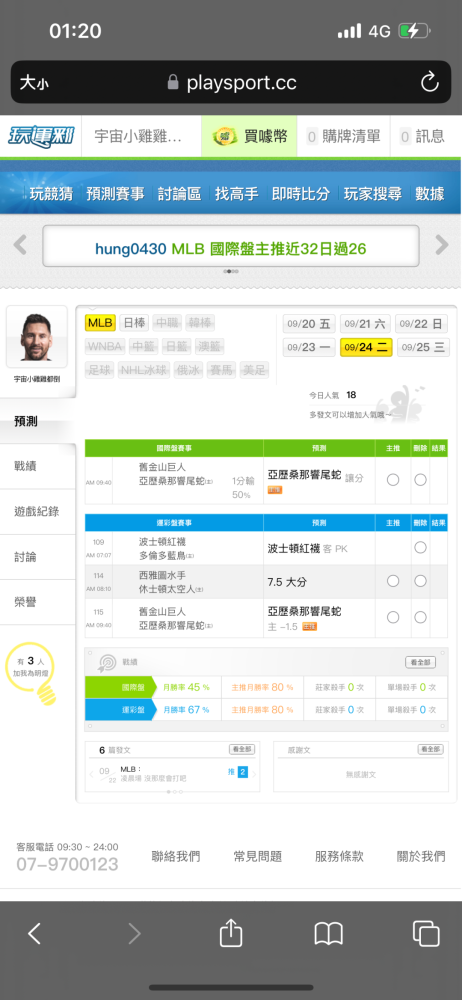Show previous banner with left arrow

click(x=20, y=245)
